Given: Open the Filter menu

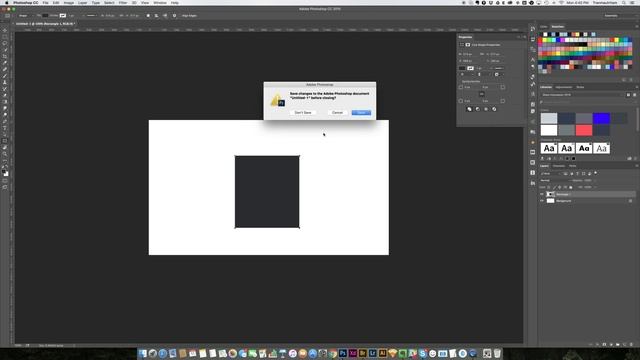Looking at the screenshot, I should pyautogui.click(x=123, y=3).
